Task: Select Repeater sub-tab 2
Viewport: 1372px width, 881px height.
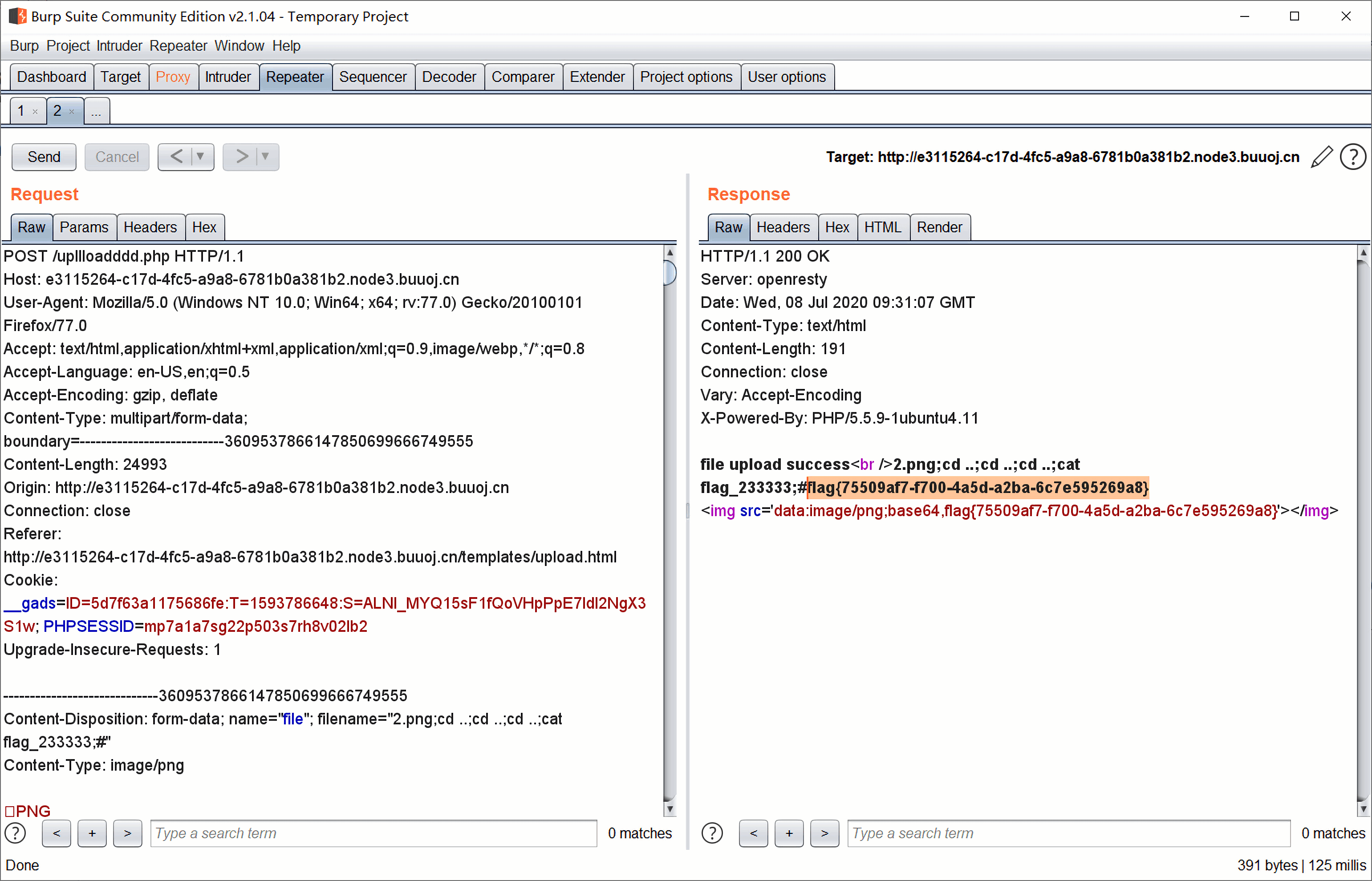Action: coord(57,111)
